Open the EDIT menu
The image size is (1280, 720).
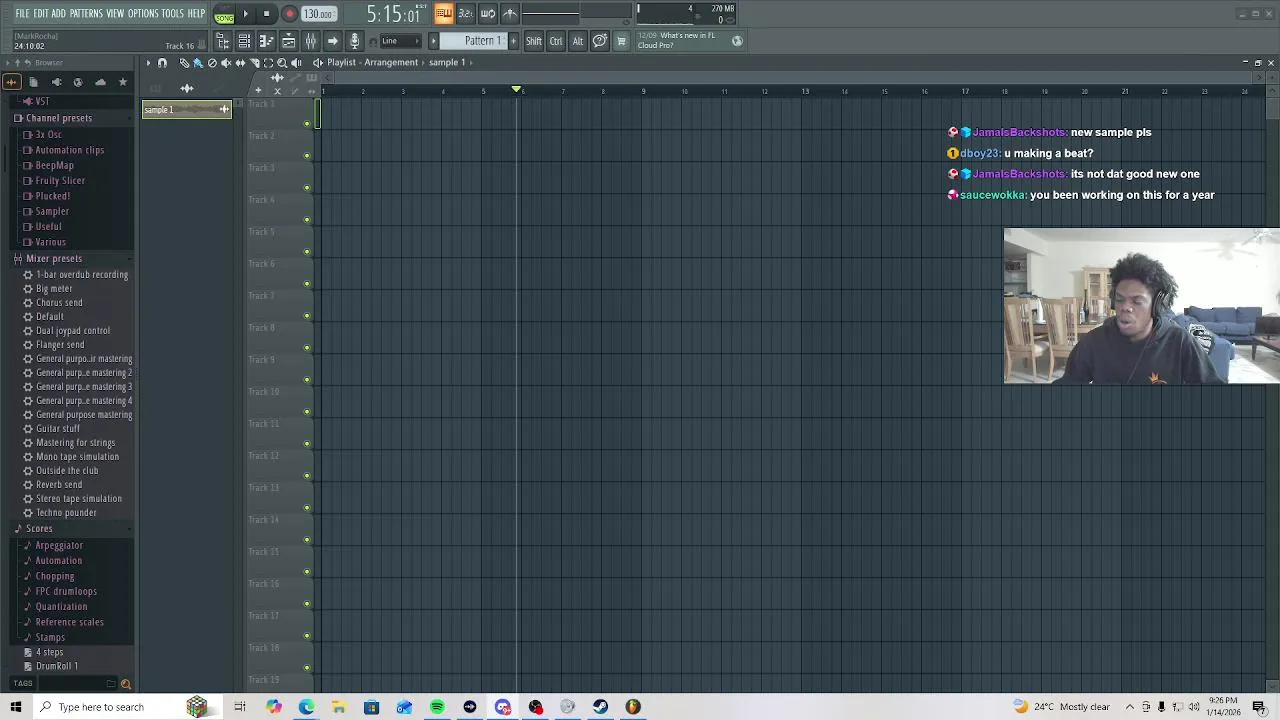point(40,14)
